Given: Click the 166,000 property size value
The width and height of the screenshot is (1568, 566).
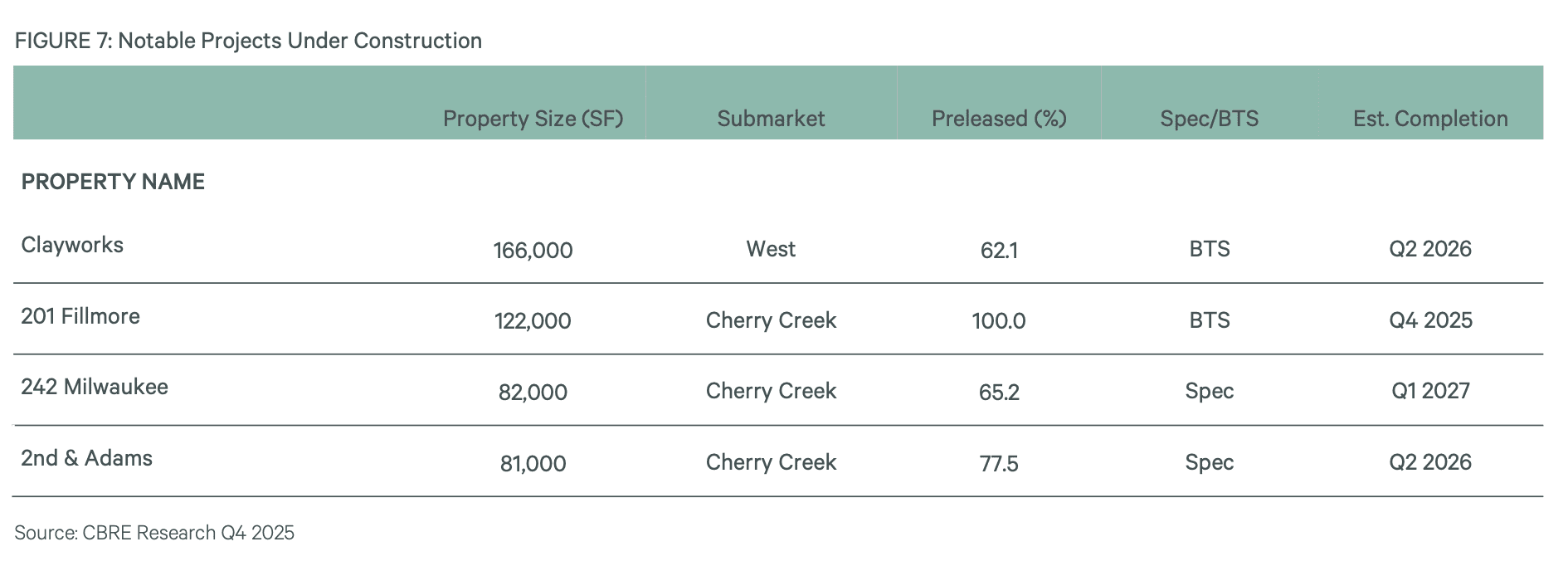Looking at the screenshot, I should 533,250.
